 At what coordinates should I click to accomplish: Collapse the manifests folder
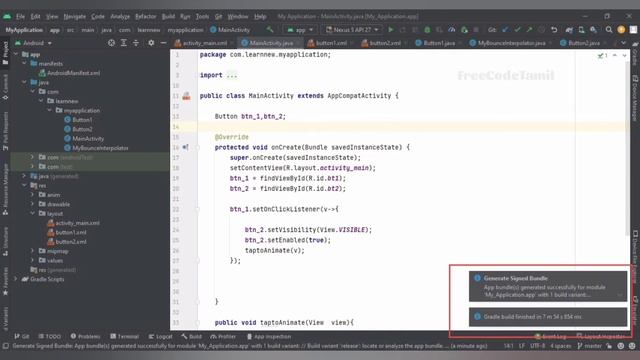coord(24,64)
